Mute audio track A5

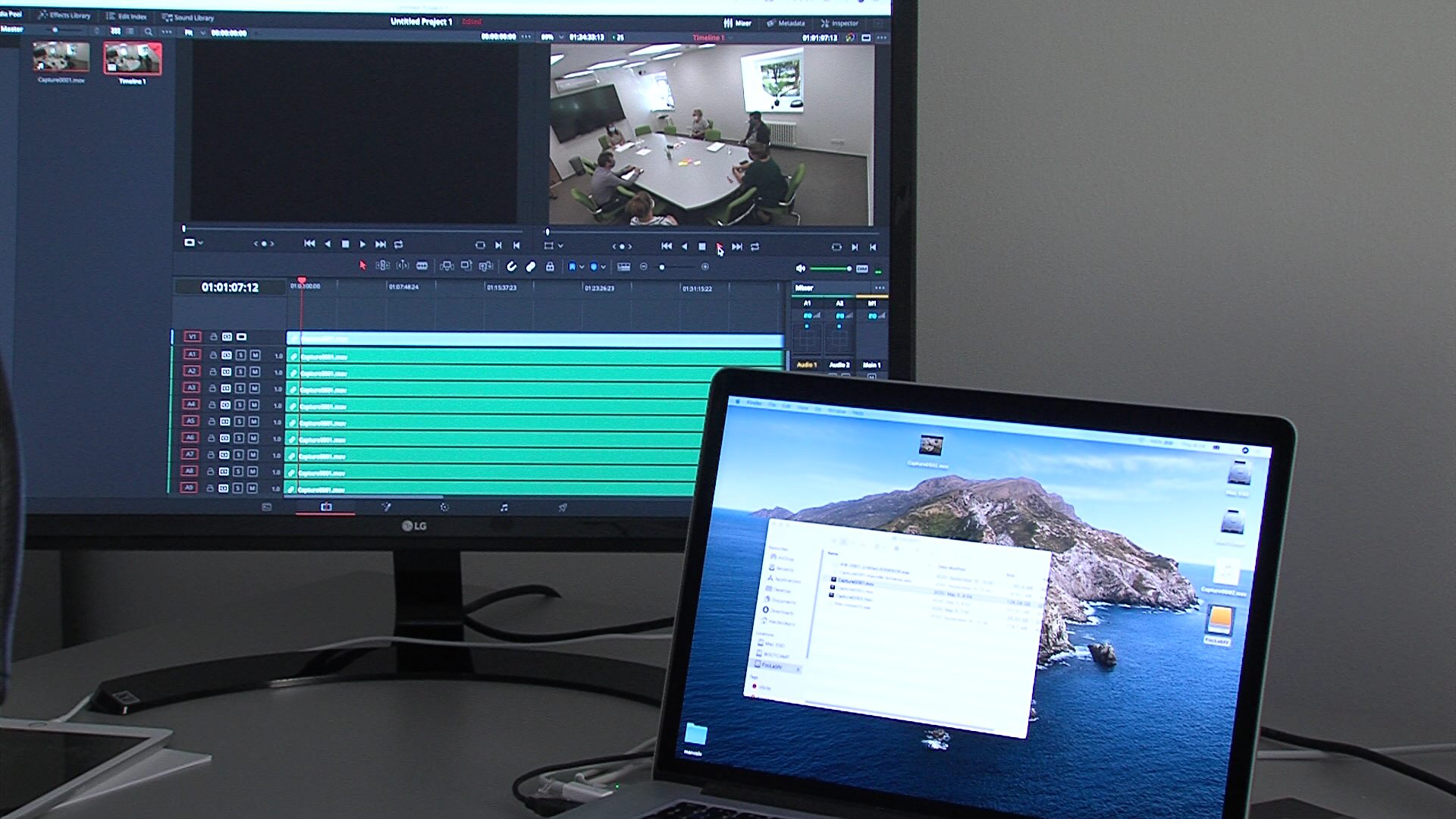point(253,422)
